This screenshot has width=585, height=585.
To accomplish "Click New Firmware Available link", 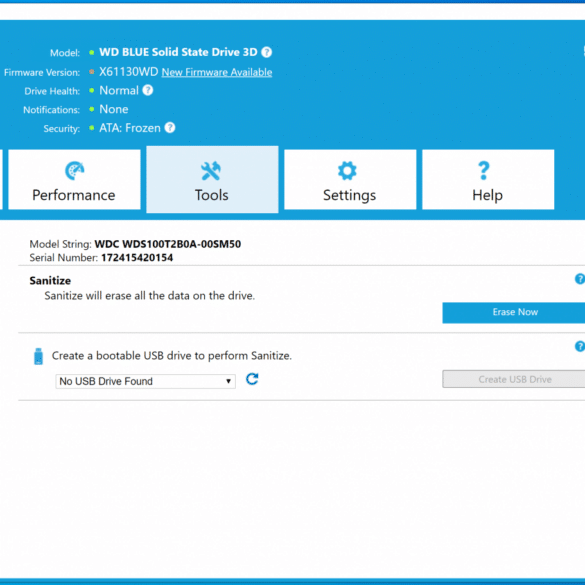I will [217, 72].
